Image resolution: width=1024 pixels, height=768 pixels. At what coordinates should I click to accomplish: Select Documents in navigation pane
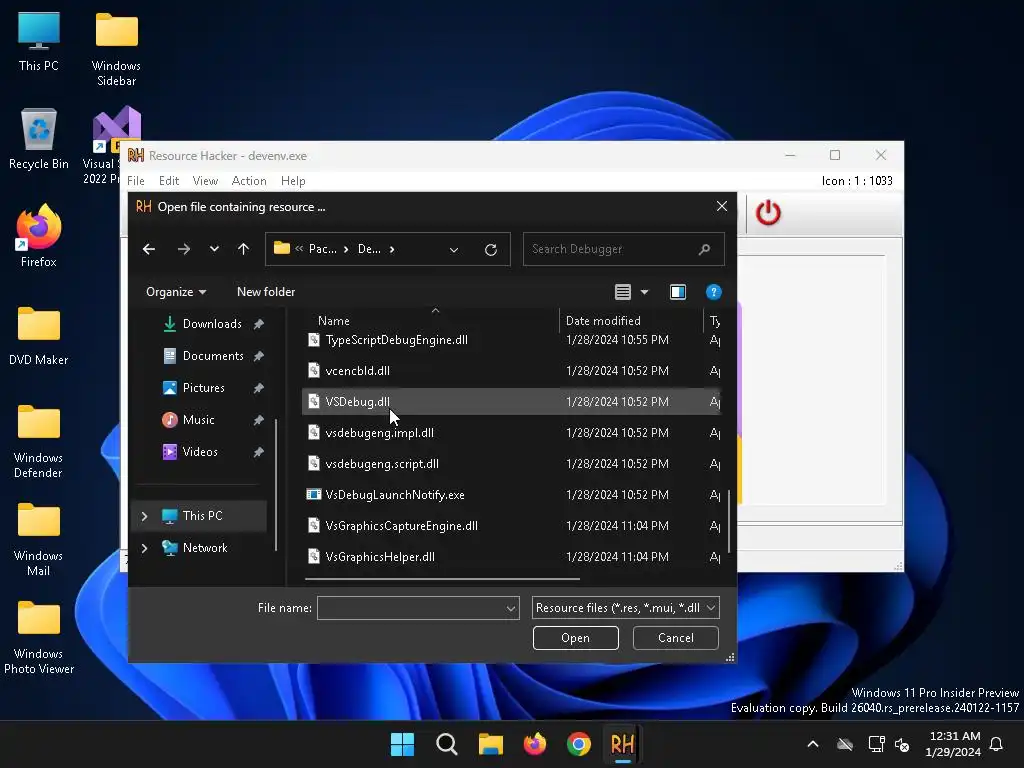click(213, 356)
